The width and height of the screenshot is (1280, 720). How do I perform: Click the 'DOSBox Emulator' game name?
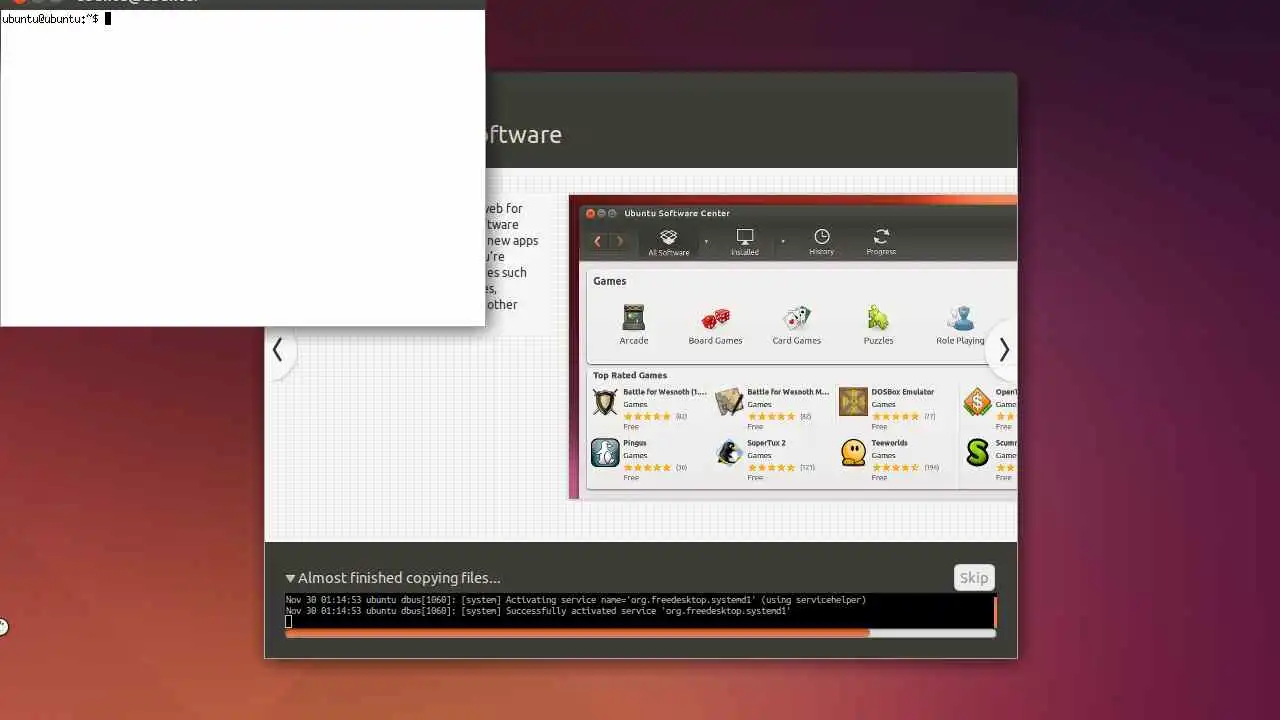coord(902,392)
